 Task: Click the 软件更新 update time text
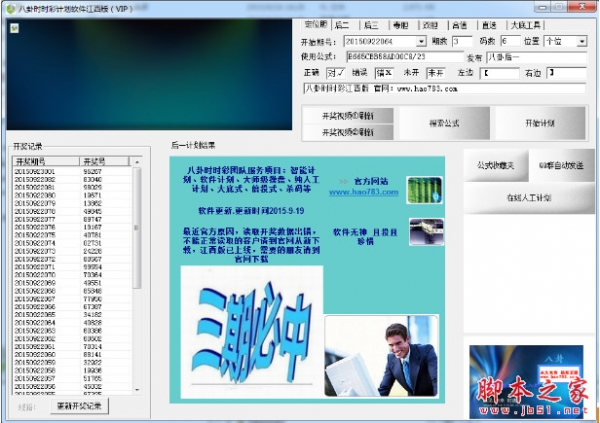coord(251,211)
